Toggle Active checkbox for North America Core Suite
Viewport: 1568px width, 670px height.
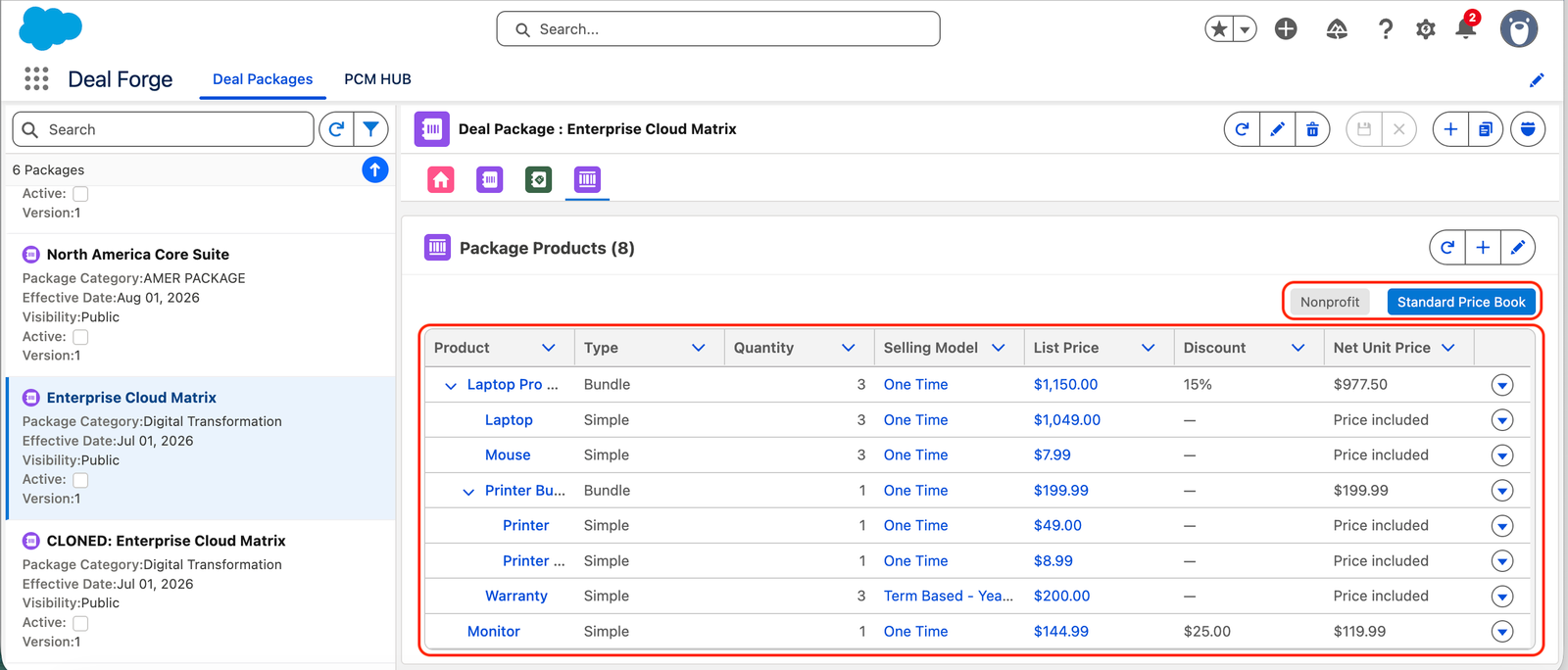pyautogui.click(x=80, y=337)
